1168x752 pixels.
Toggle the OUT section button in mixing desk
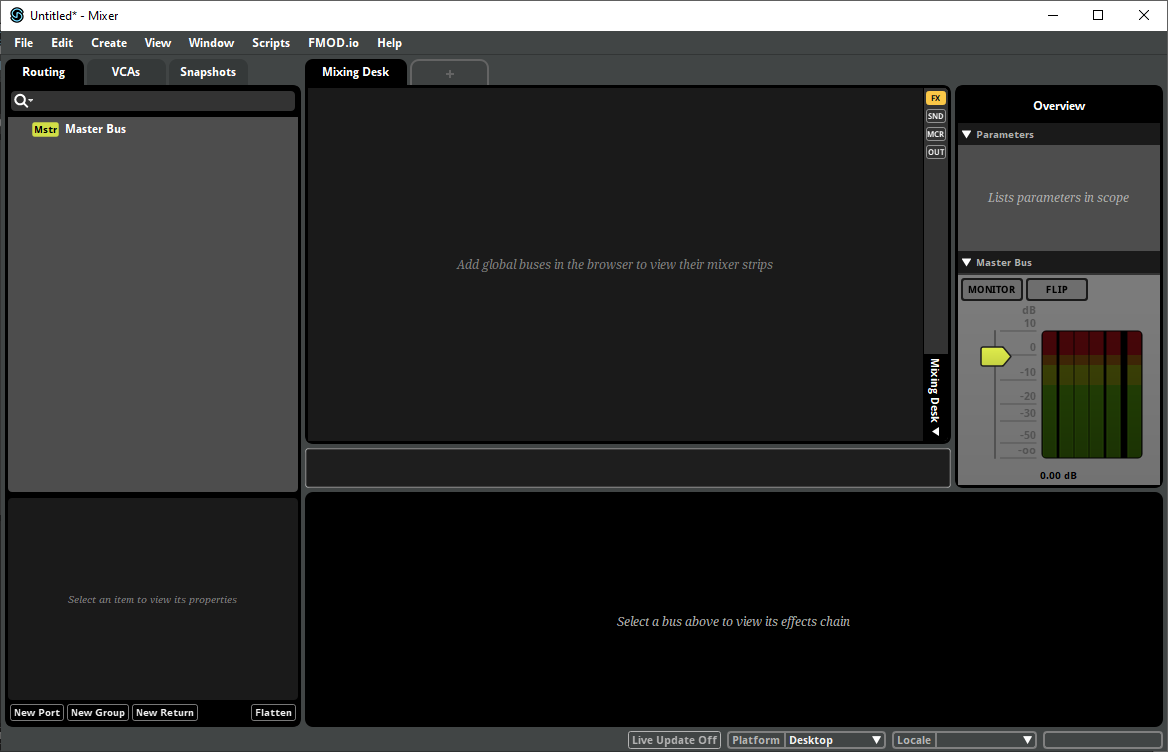(936, 152)
